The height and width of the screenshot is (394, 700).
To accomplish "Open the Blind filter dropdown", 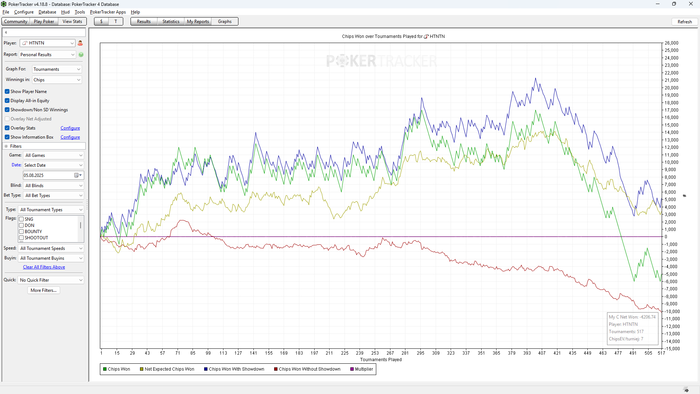I will tap(54, 186).
